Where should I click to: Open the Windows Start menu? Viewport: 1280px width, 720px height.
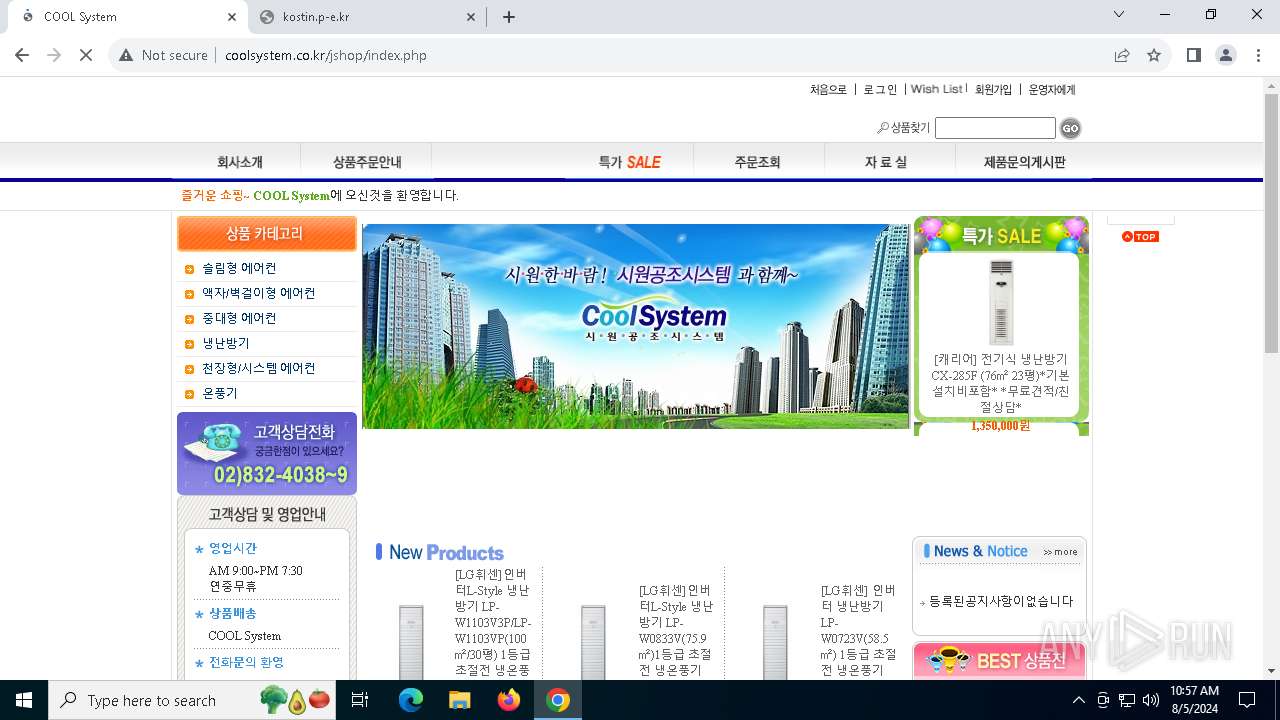tap(24, 700)
